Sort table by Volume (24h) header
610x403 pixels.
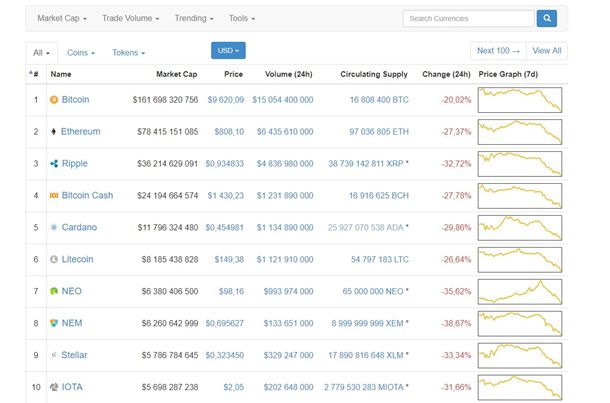tap(289, 74)
